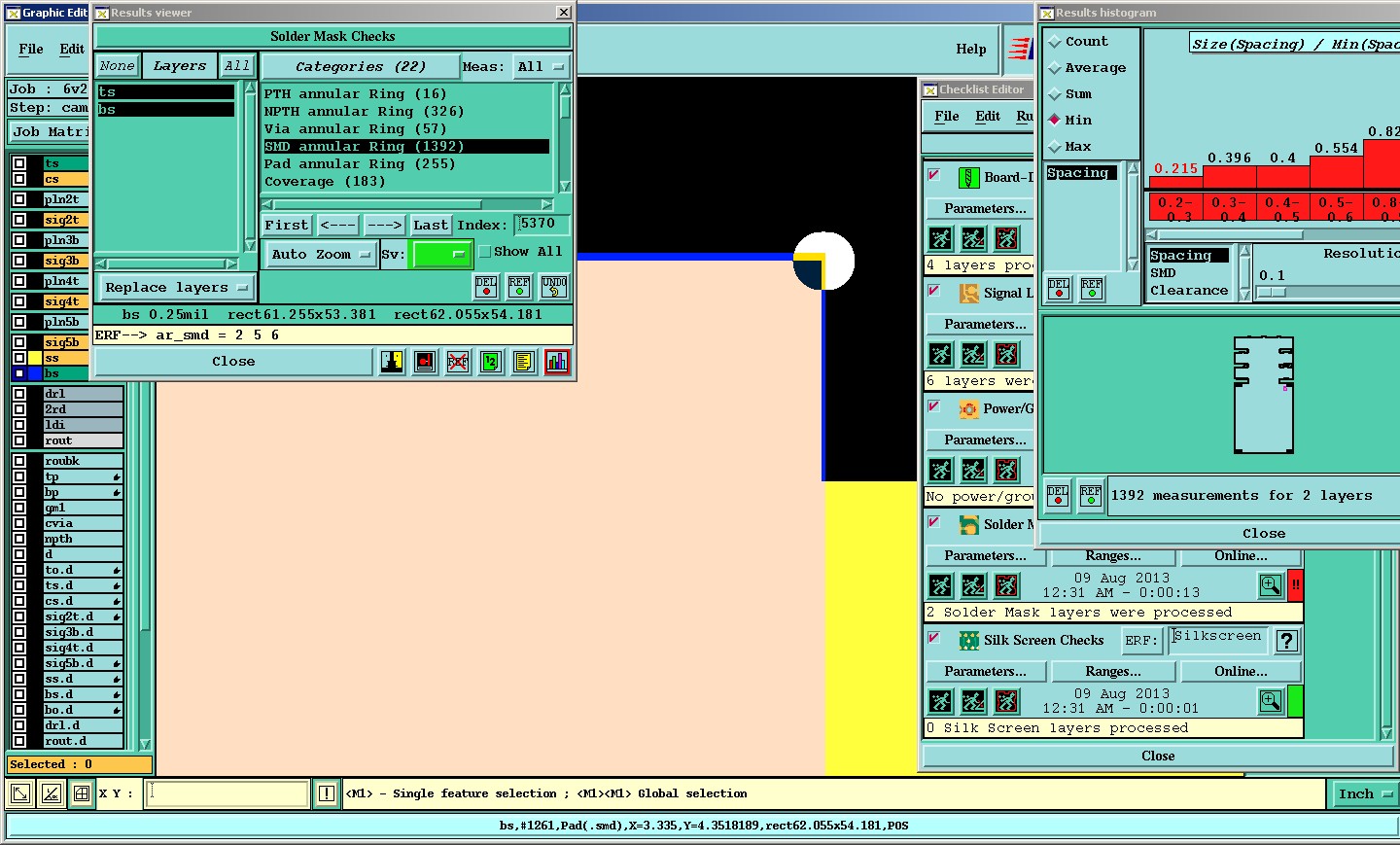The image size is (1400, 845).
Task: Switch to the Layers tab in Results viewer
Action: (x=180, y=66)
